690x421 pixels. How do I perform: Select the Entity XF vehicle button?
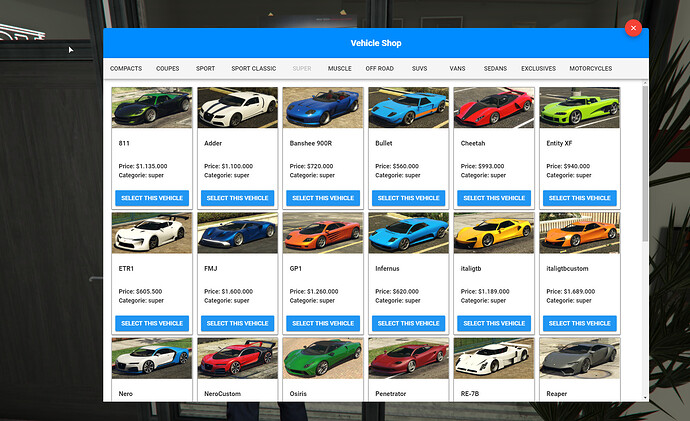point(579,198)
